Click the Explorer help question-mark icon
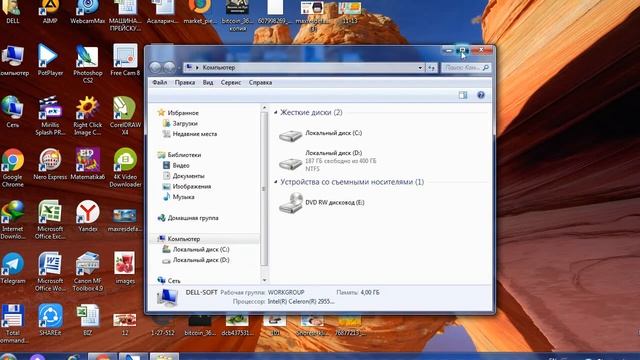Screen dimensions: 640x360 point(481,95)
